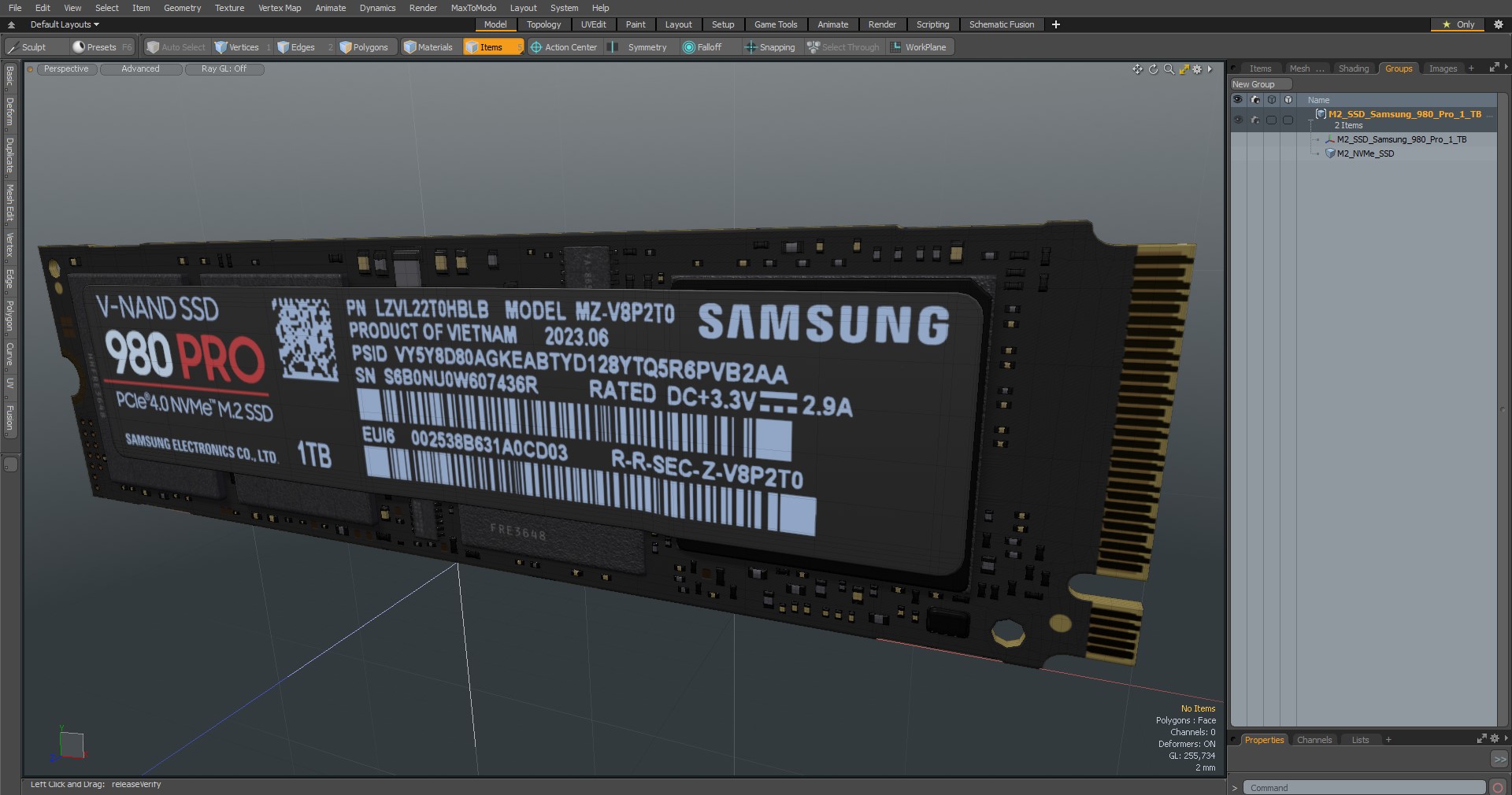The width and height of the screenshot is (1512, 795).
Task: Click the yellow maximize viewport arrow icon
Action: click(x=1184, y=69)
